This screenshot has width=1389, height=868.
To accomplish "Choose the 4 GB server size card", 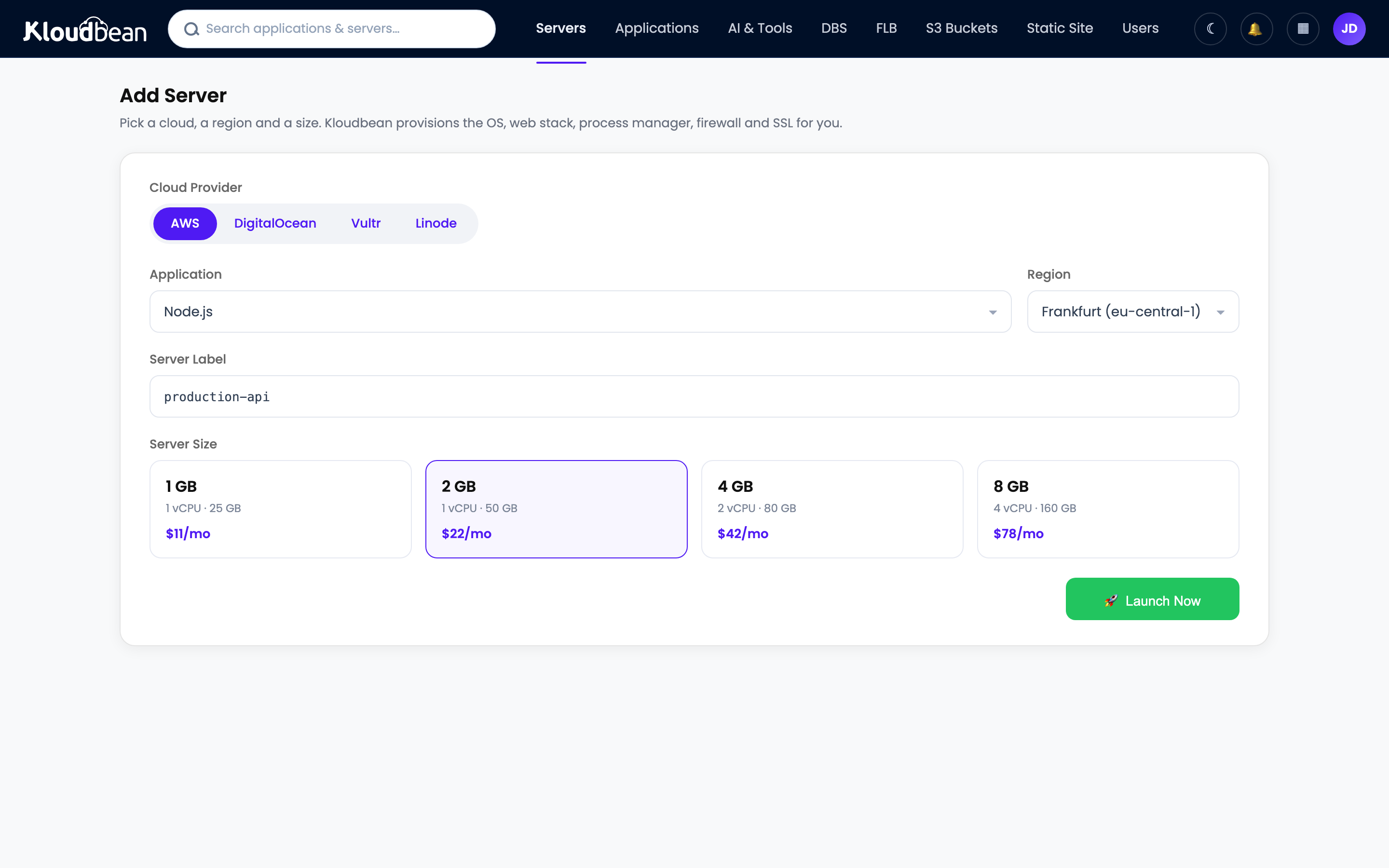I will (832, 509).
